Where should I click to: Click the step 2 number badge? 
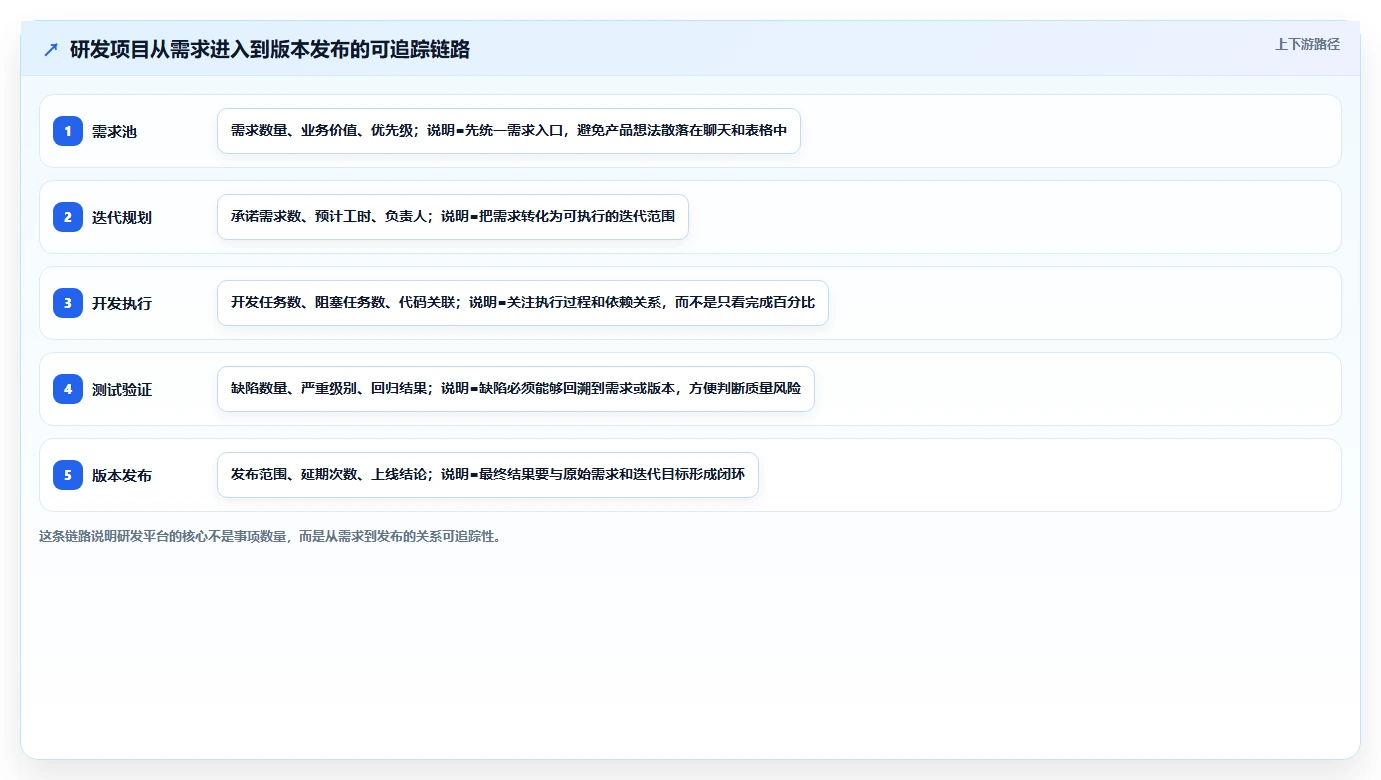click(68, 217)
